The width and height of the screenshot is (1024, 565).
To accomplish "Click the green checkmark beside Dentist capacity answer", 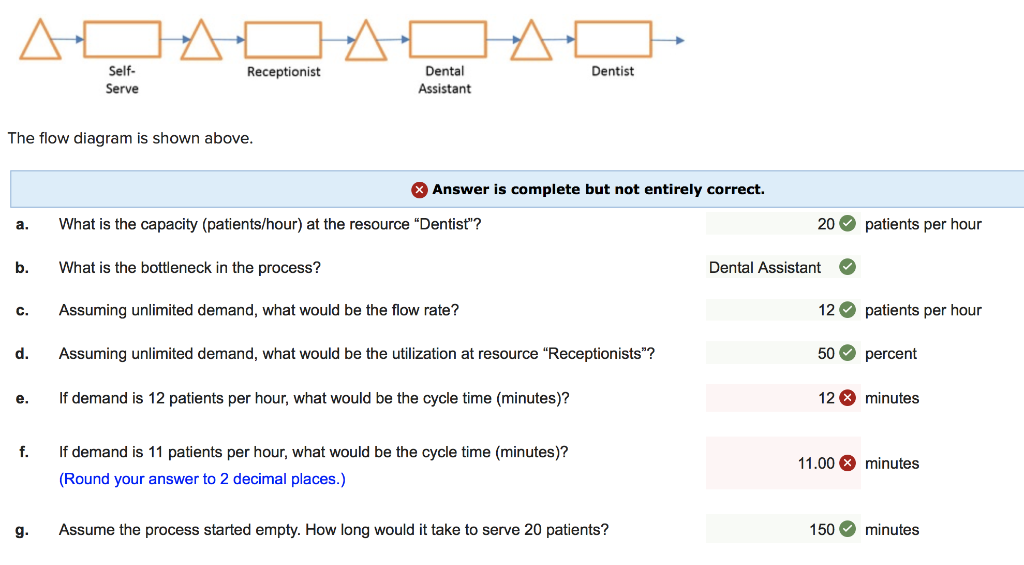I will click(x=847, y=224).
